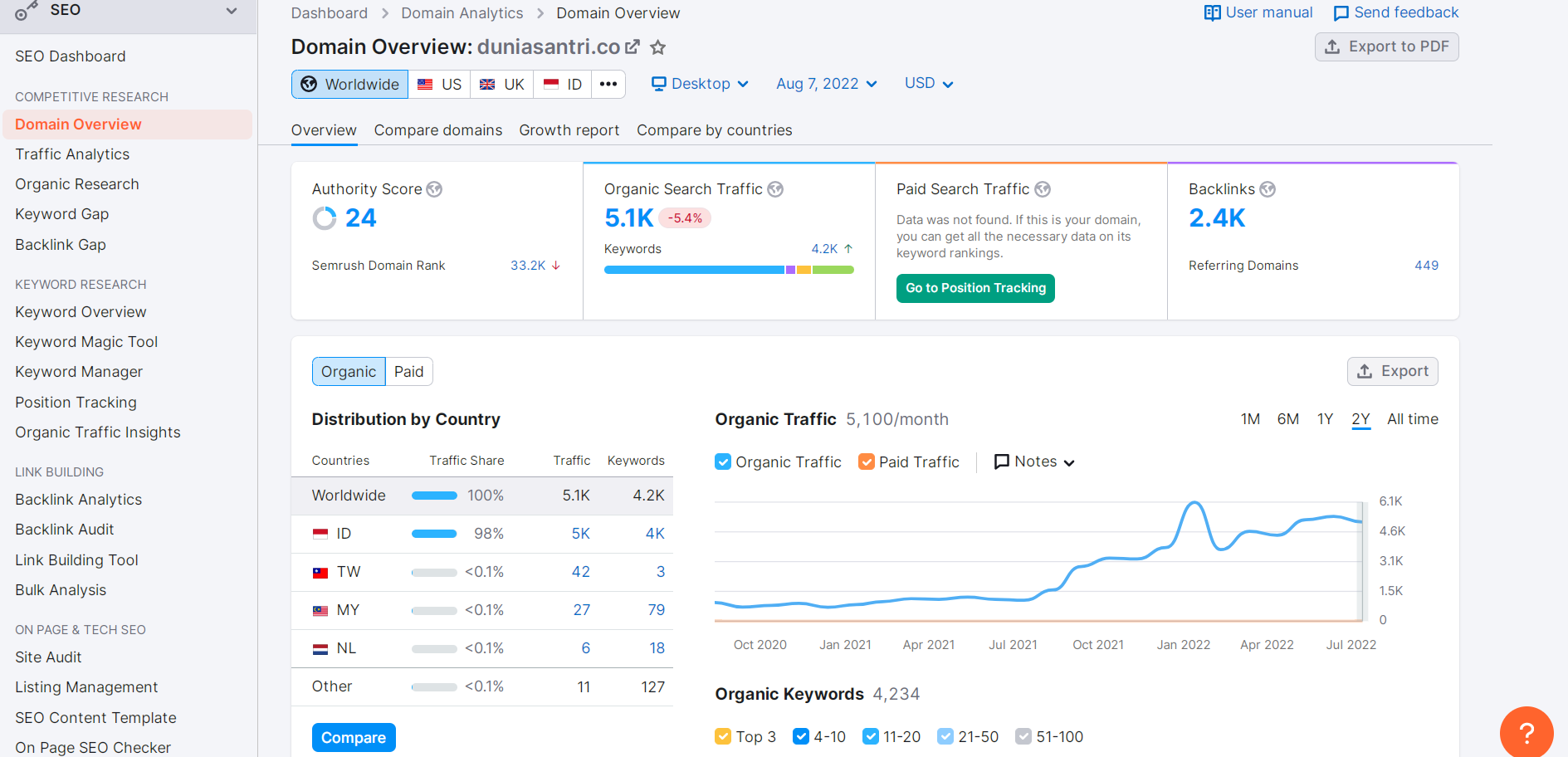The height and width of the screenshot is (757, 1568).
Task: Click Authority Score info globe icon
Action: (x=434, y=189)
